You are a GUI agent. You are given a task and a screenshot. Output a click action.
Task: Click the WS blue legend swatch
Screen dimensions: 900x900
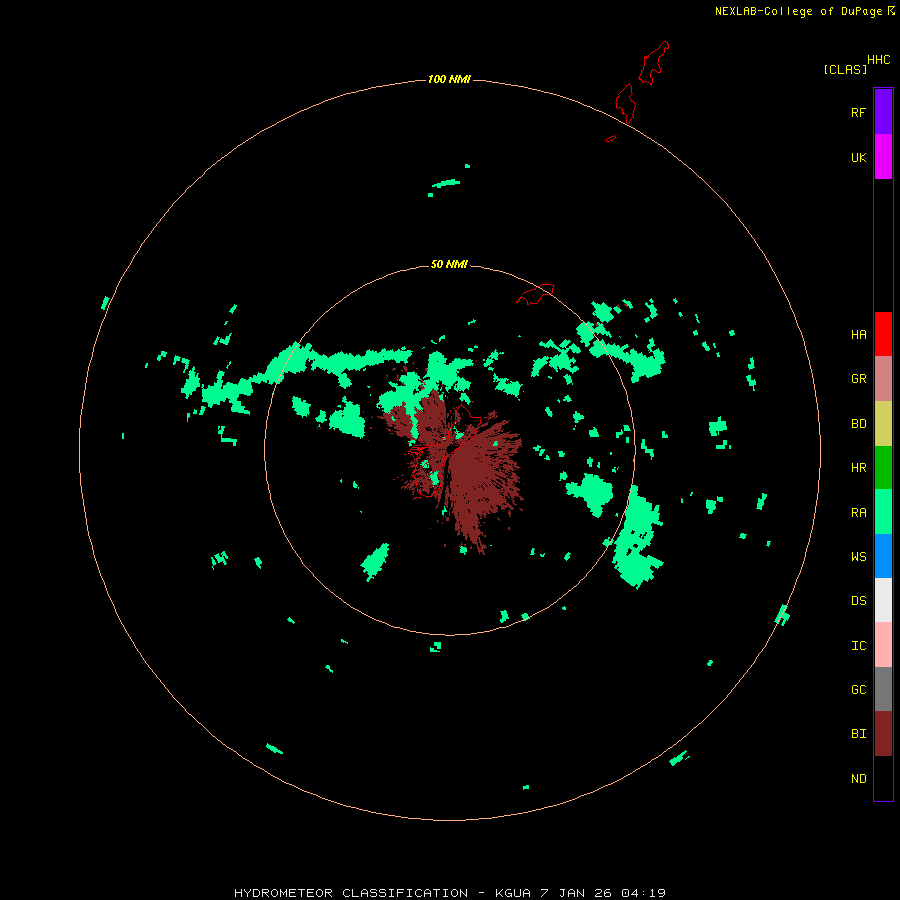883,556
